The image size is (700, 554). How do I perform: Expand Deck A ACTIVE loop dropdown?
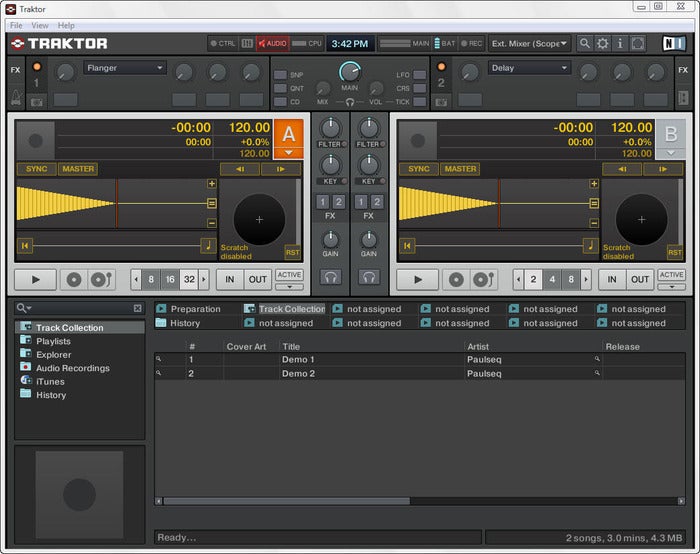click(x=289, y=287)
